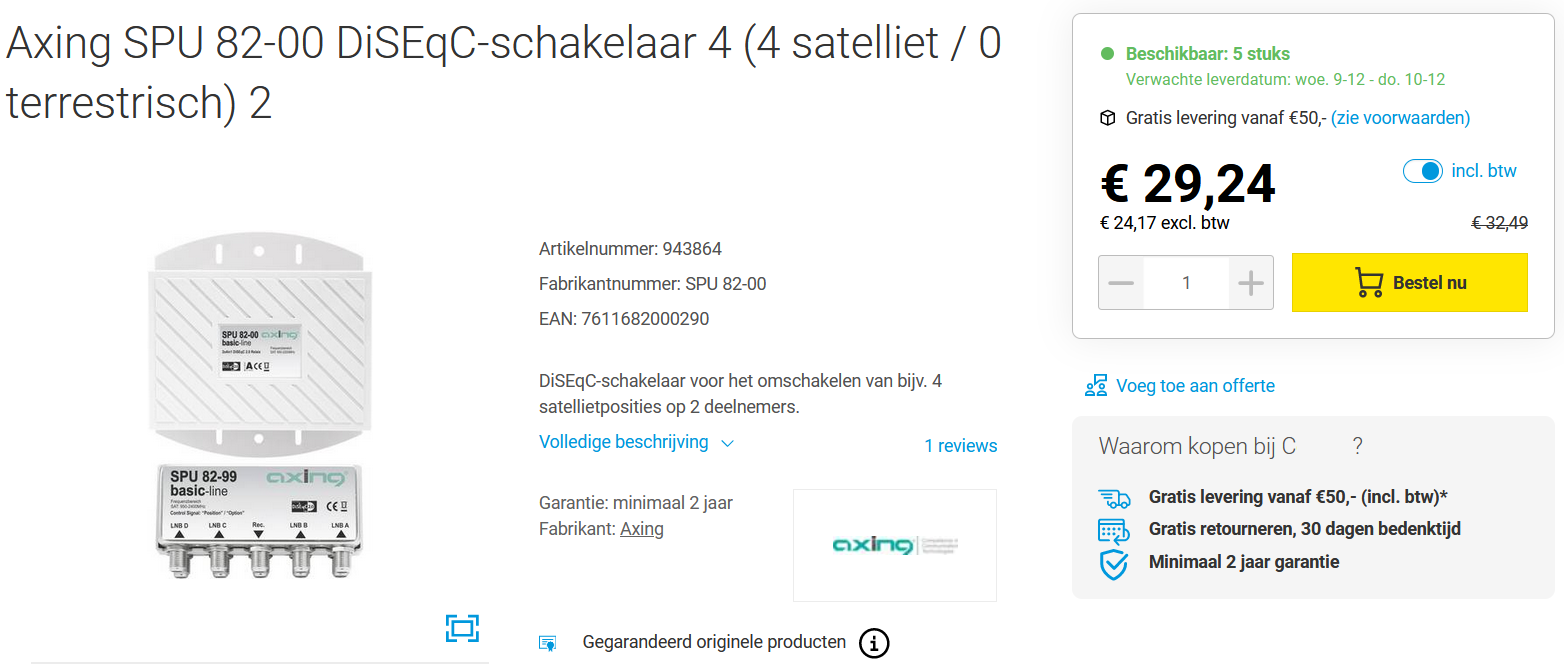Image resolution: width=1564 pixels, height=670 pixels.
Task: Click the guaranteed original products certificate icon
Action: 547,643
